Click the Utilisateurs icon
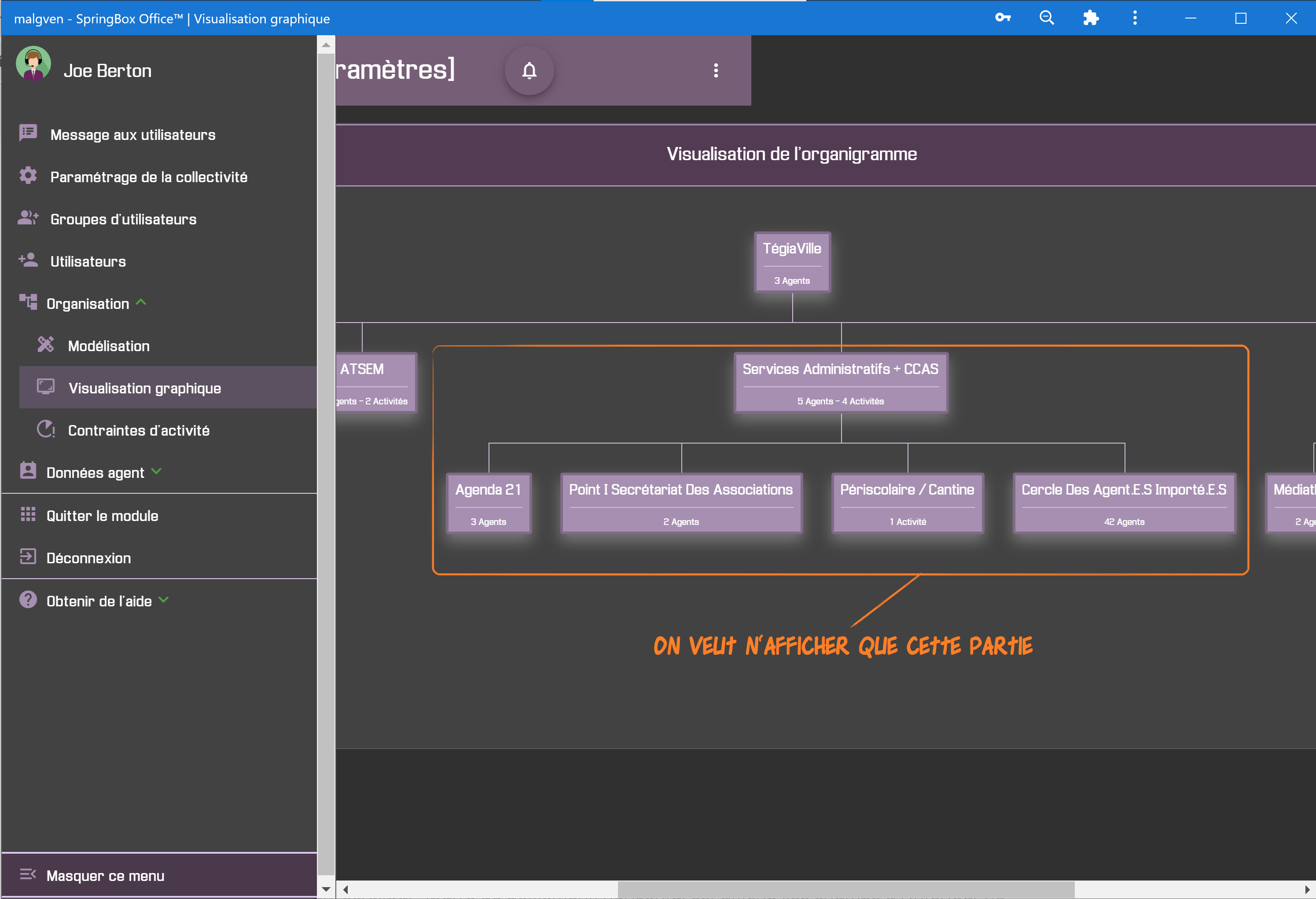Viewport: 1316px width, 899px height. pyautogui.click(x=27, y=261)
